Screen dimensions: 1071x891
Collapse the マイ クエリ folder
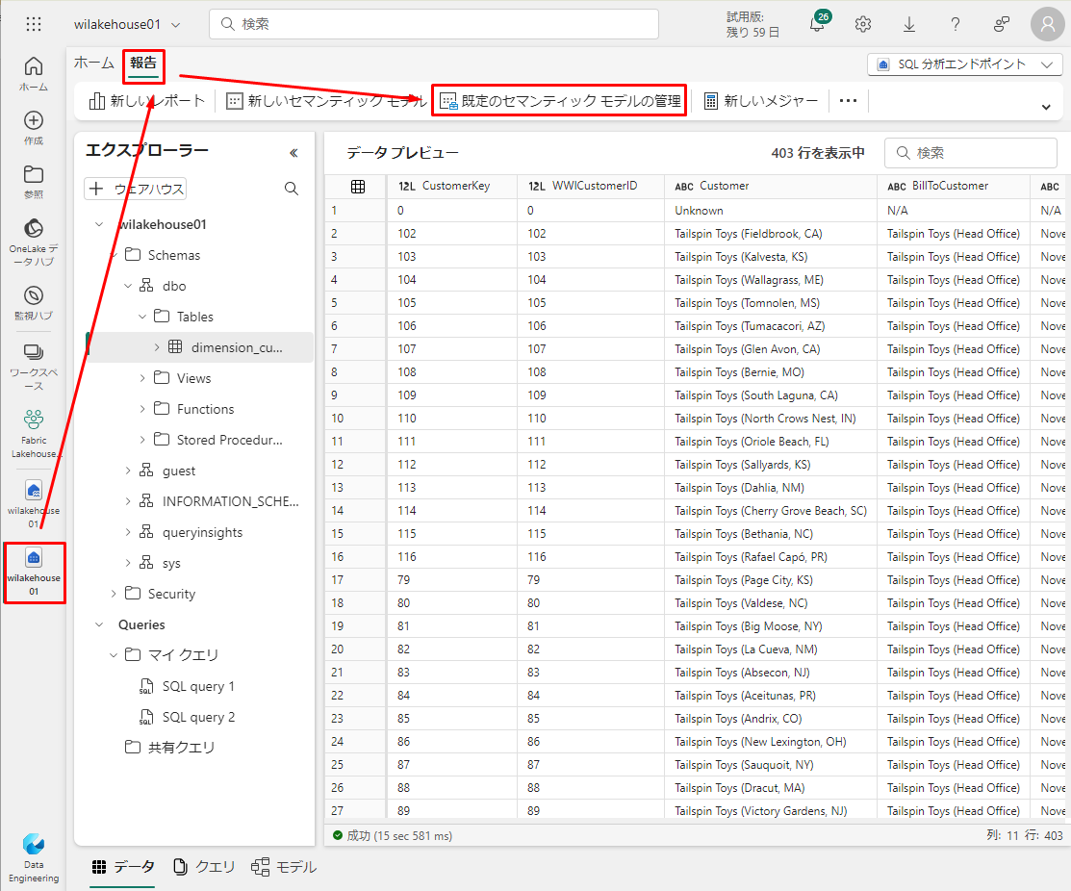[113, 655]
